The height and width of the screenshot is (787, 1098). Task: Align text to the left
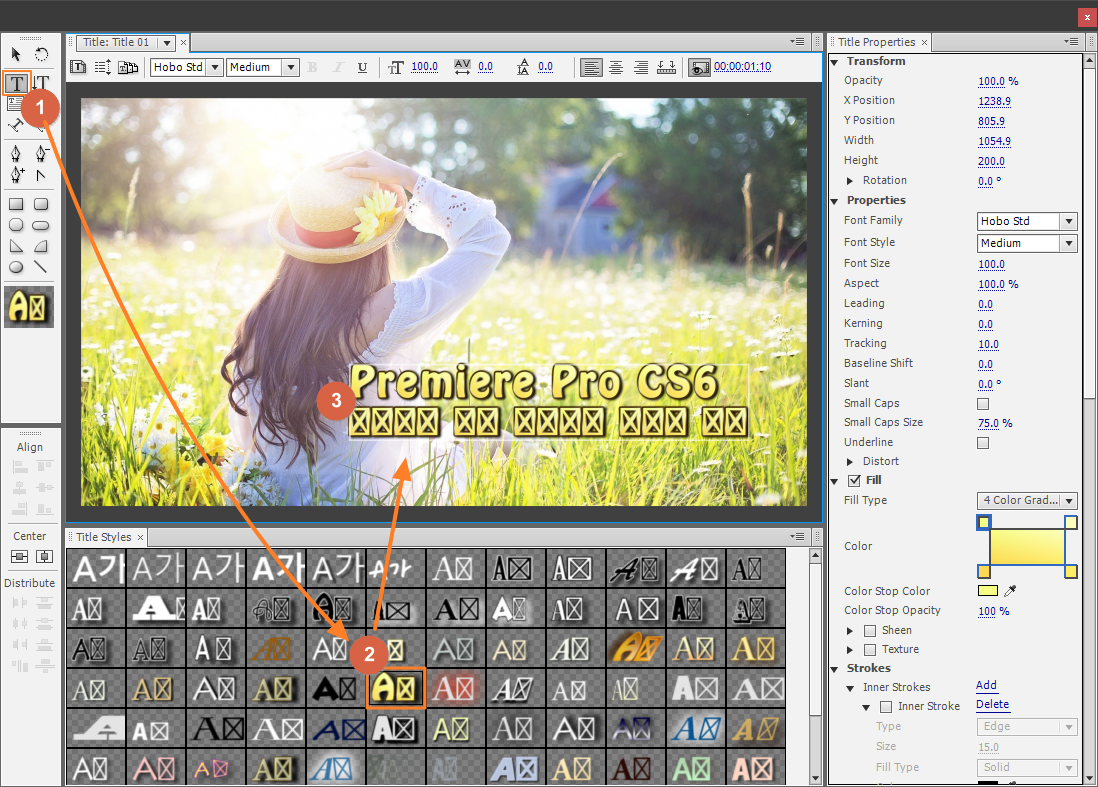coord(591,67)
